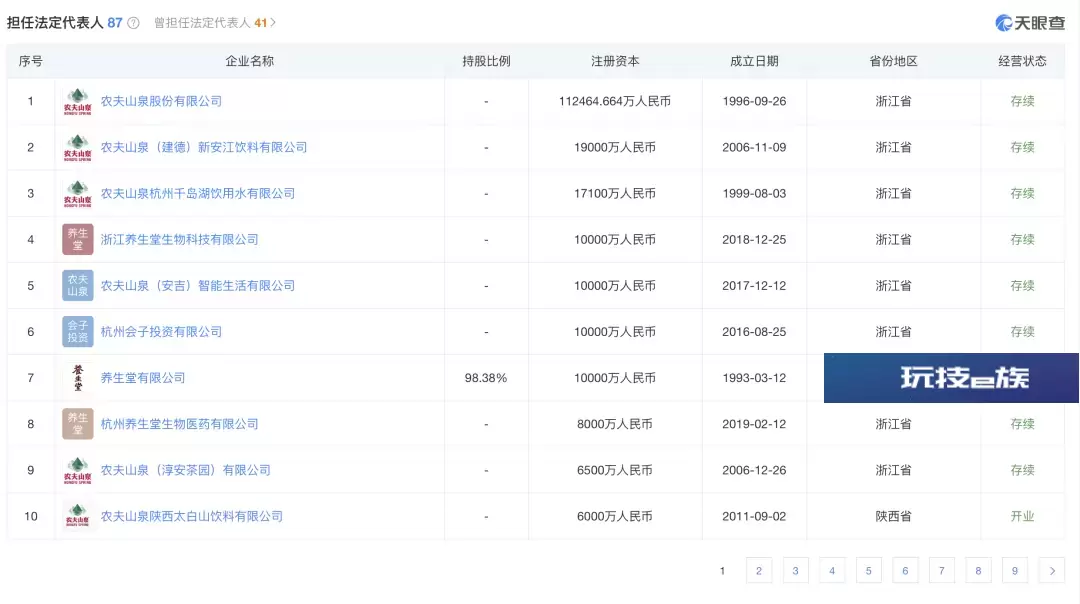The image size is (1080, 604).
Task: Click the 1996-09-26 founding date
Action: pyautogui.click(x=754, y=101)
